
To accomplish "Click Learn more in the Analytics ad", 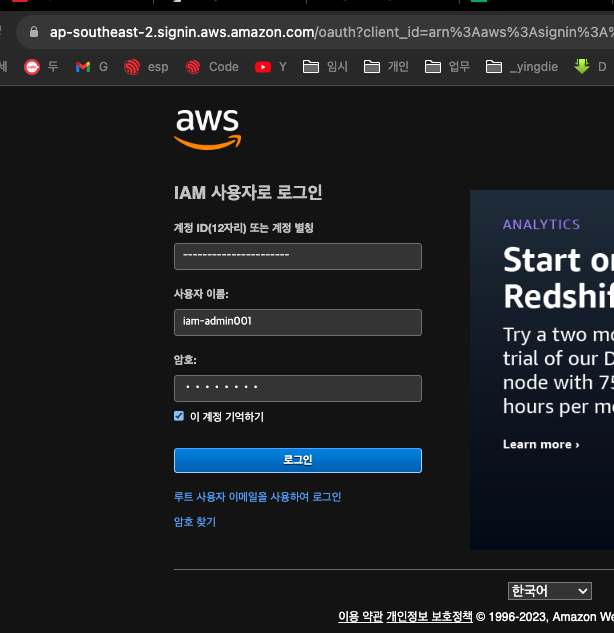I will [541, 444].
